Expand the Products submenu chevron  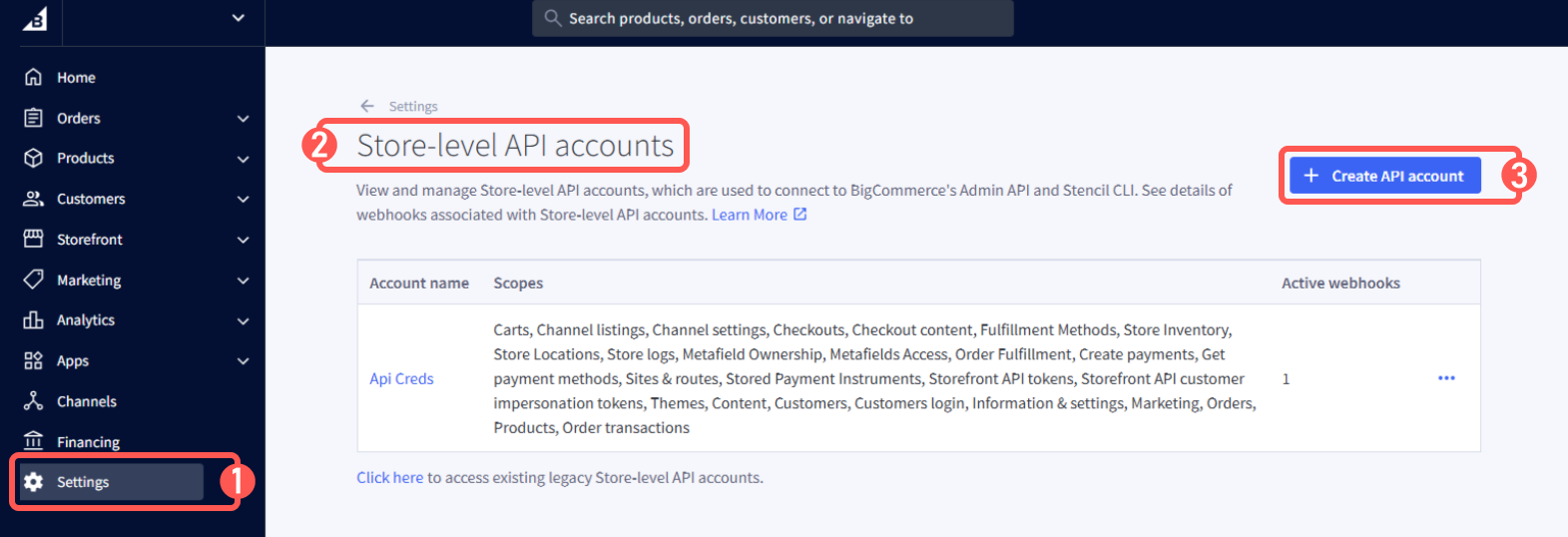tap(243, 159)
